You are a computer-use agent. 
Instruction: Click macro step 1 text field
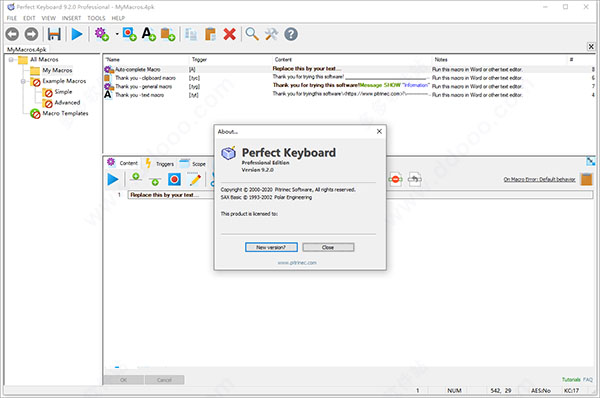pos(360,195)
